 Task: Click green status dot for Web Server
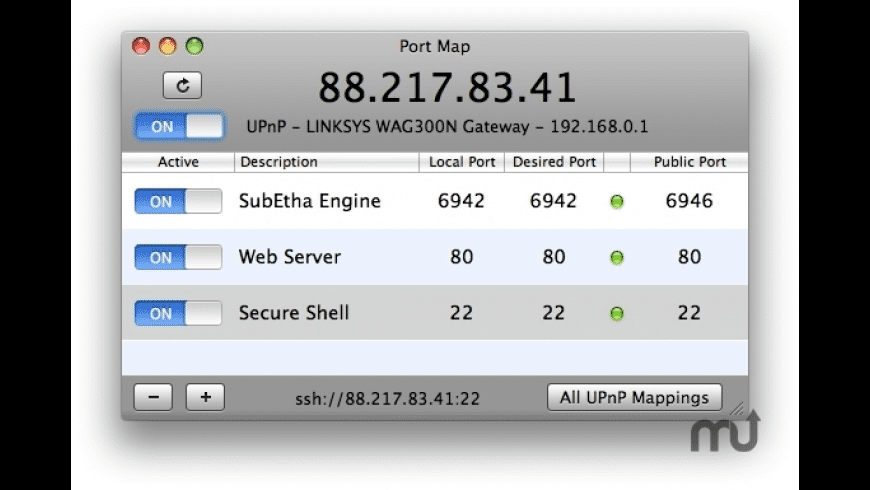pos(617,258)
